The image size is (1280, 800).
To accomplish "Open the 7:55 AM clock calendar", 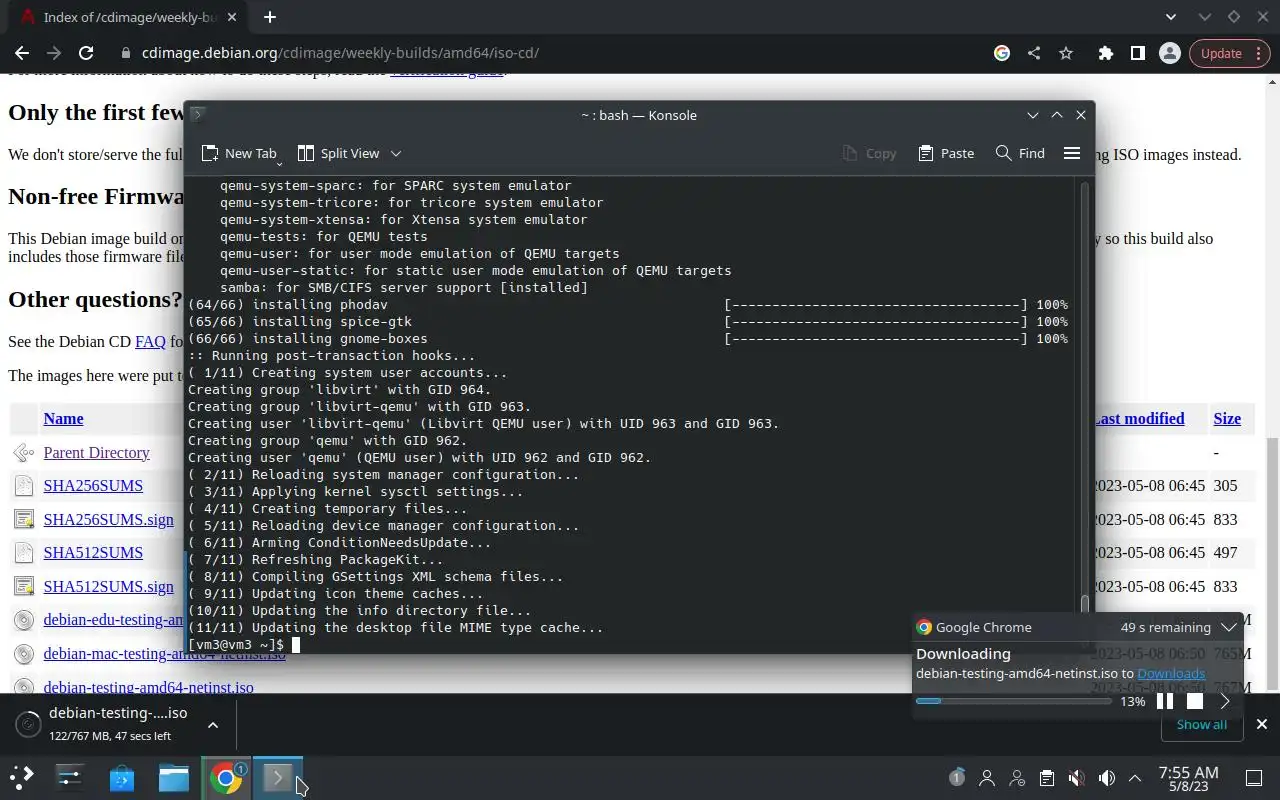I will [1188, 778].
